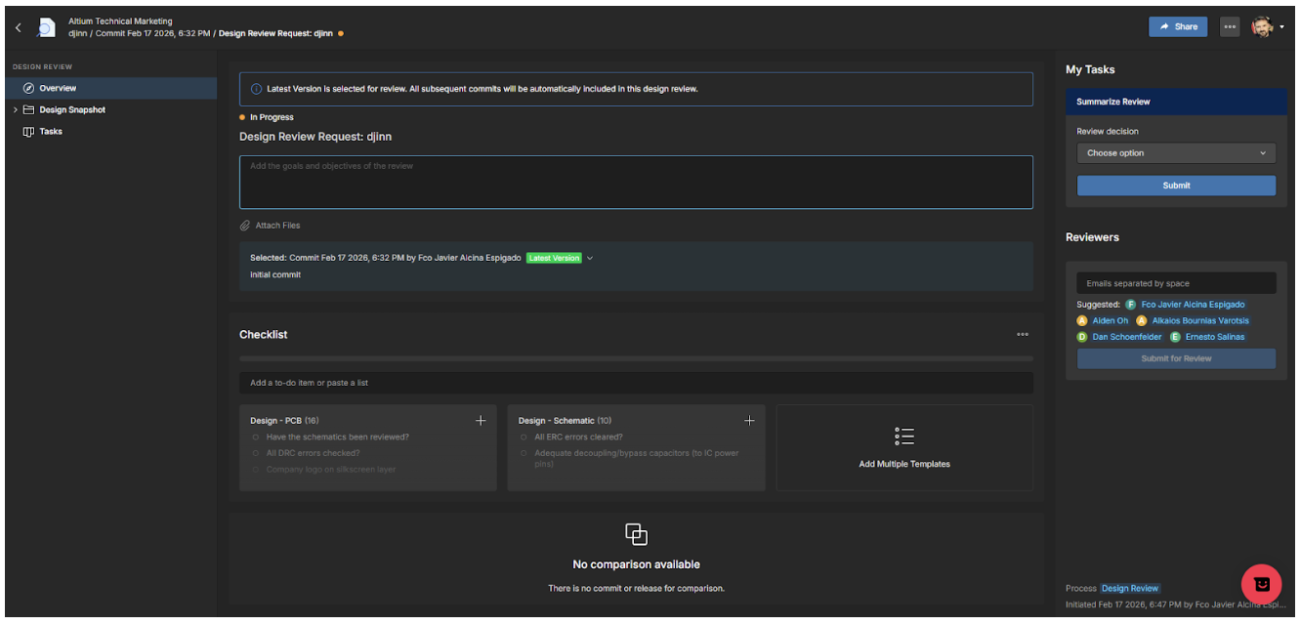The image size is (1300, 625).
Task: Click the Share button
Action: click(x=1177, y=27)
